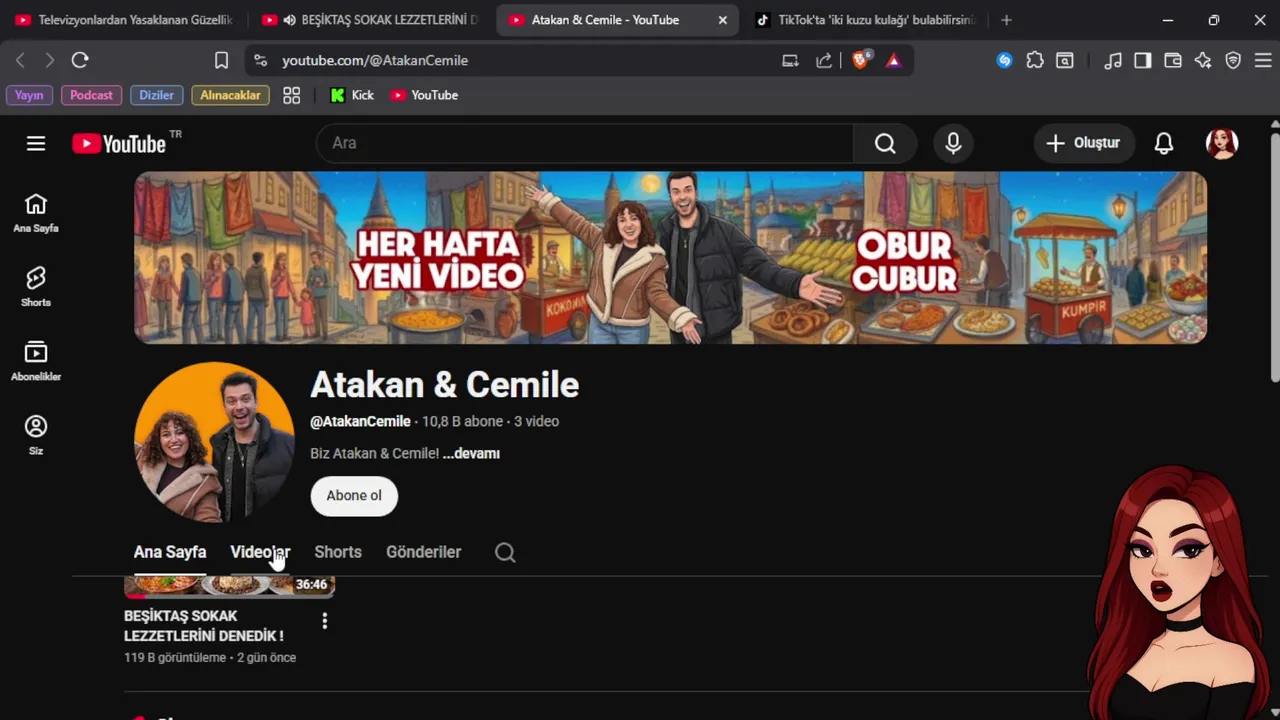Open the YouTube bookmark

tap(424, 95)
